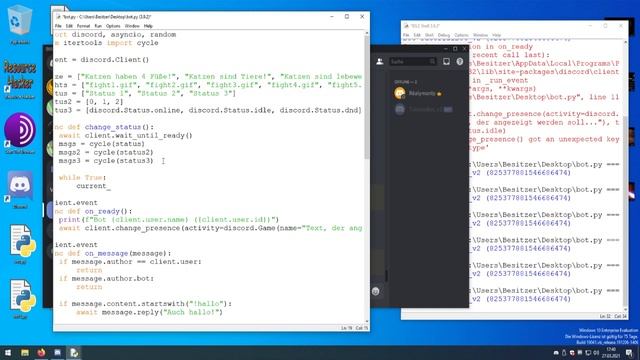Open Resource Hacker desktop shortcut
The height and width of the screenshot is (360, 640).
tap(20, 78)
